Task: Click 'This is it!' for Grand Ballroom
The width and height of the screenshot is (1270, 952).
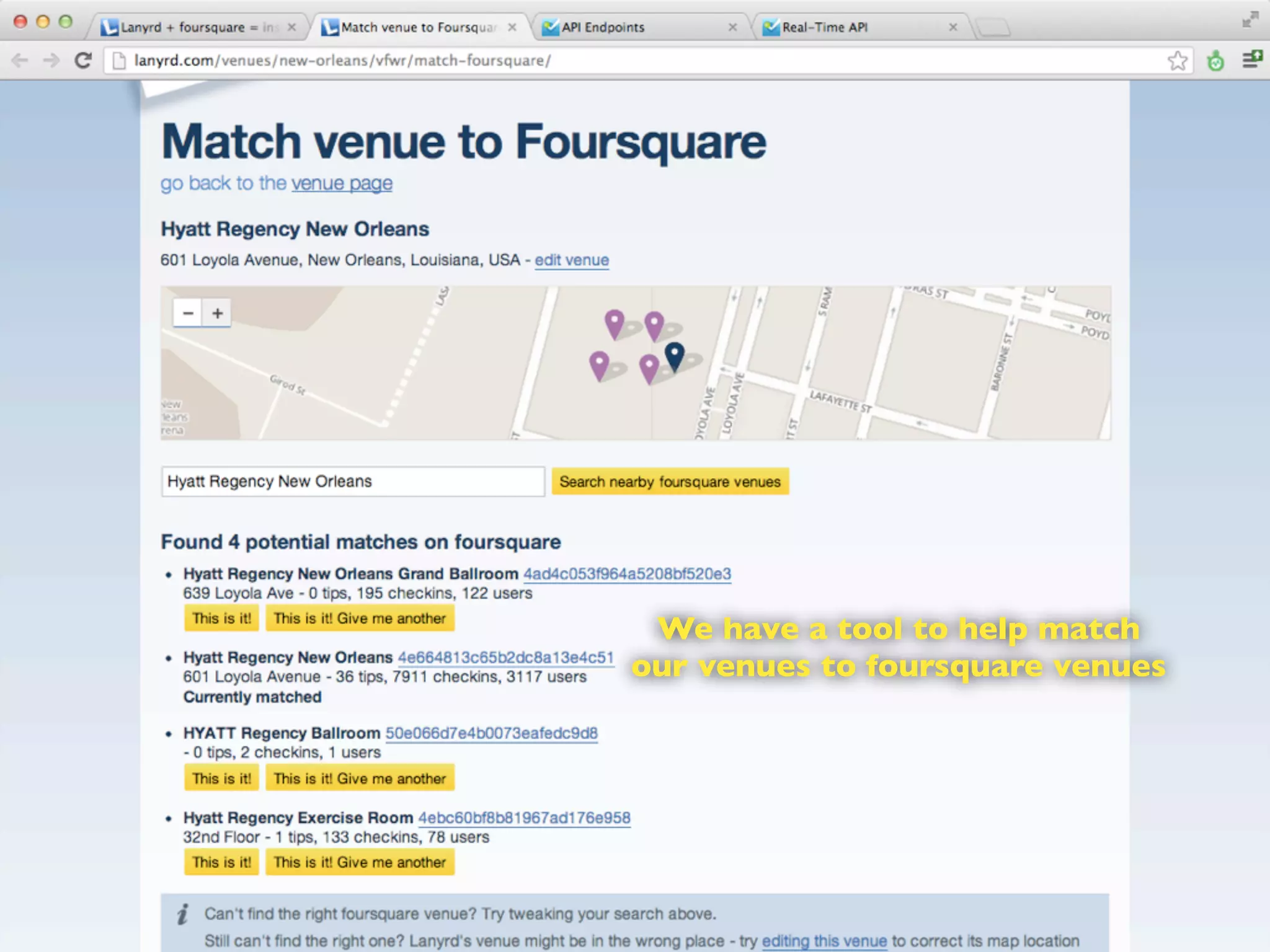Action: pyautogui.click(x=221, y=619)
